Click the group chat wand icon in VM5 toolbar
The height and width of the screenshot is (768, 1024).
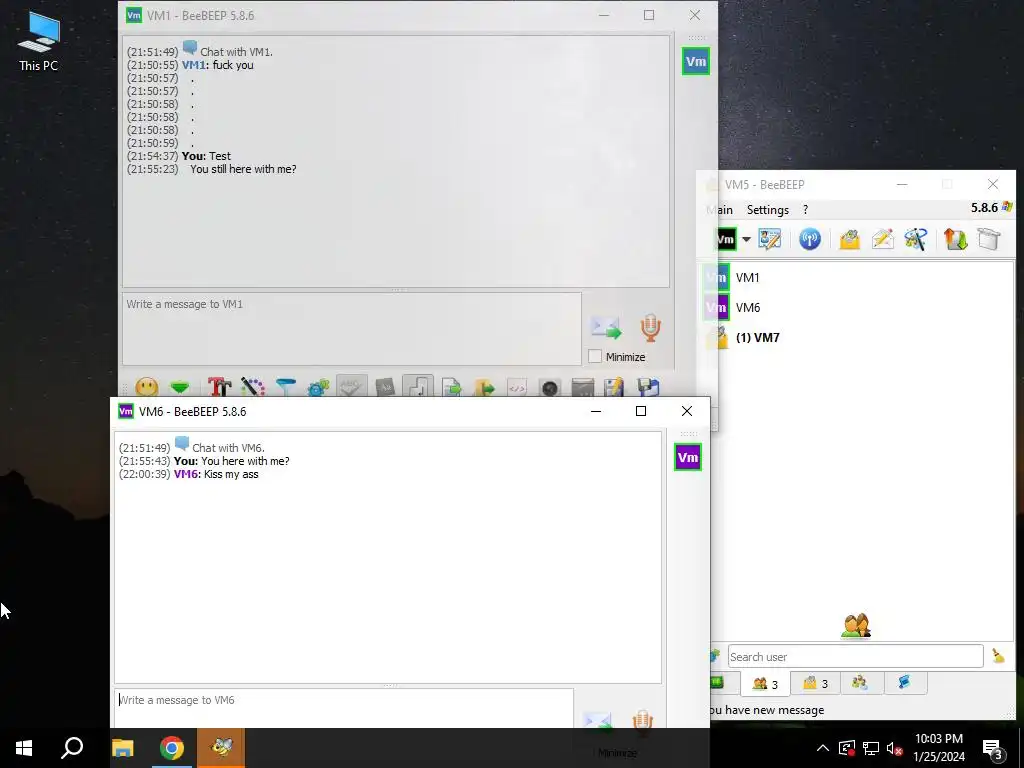pyautogui.click(x=916, y=239)
